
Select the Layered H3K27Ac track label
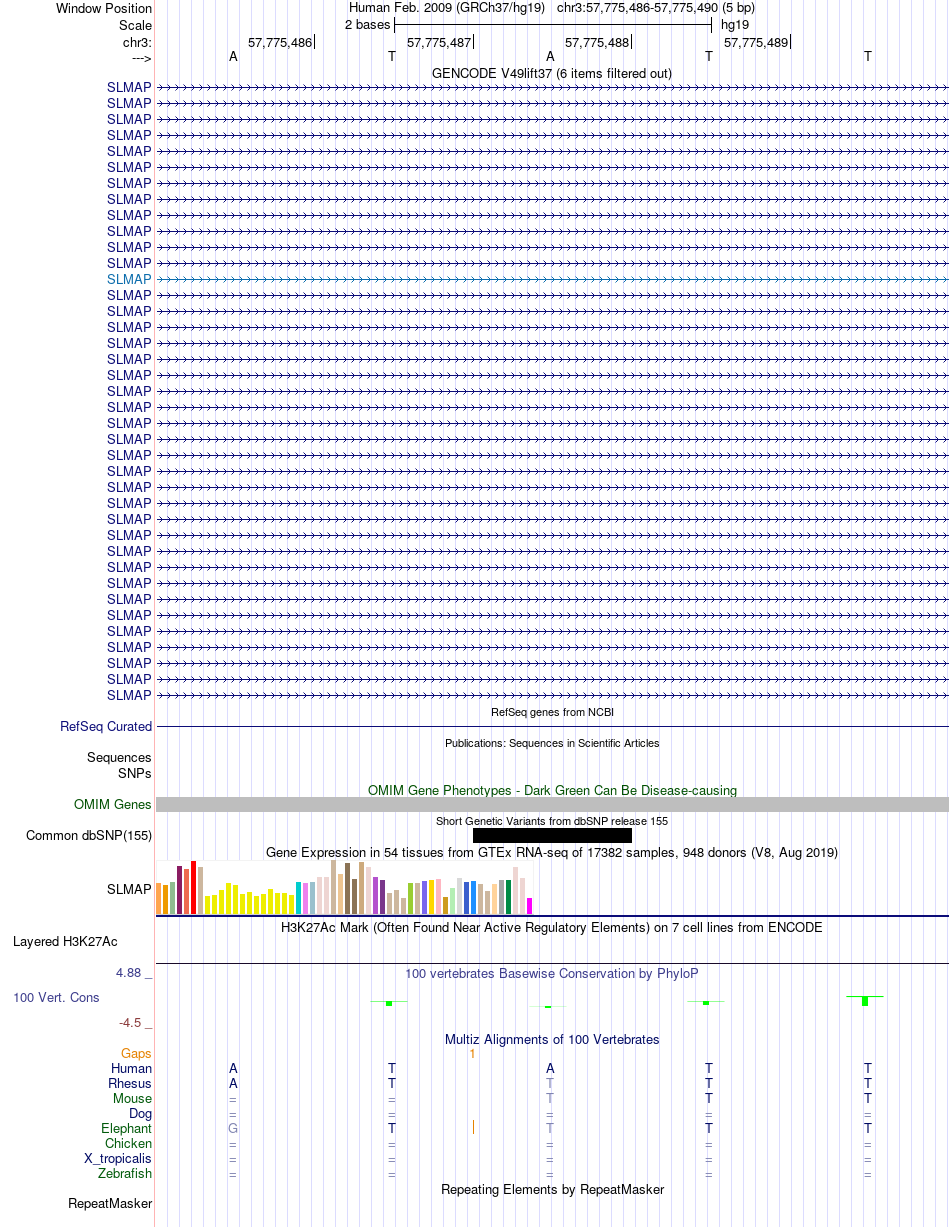[65, 942]
